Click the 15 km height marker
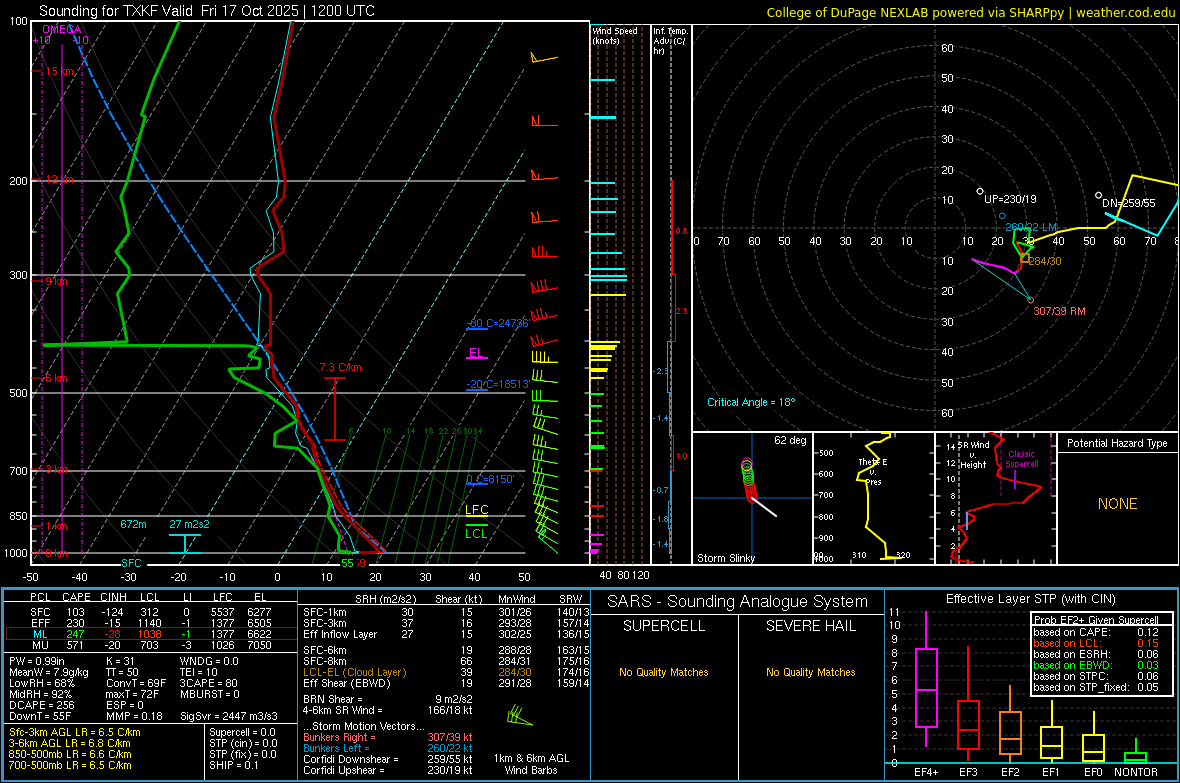 59,71
